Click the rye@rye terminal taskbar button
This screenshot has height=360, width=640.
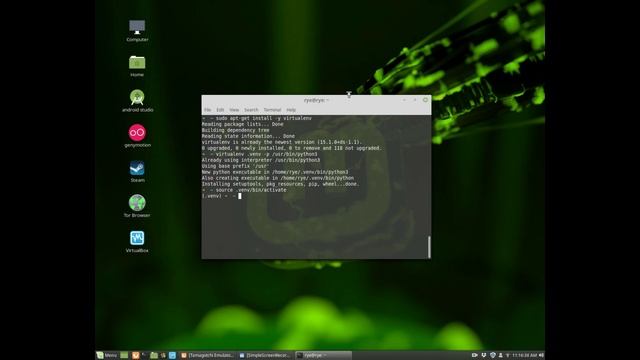click(323, 356)
